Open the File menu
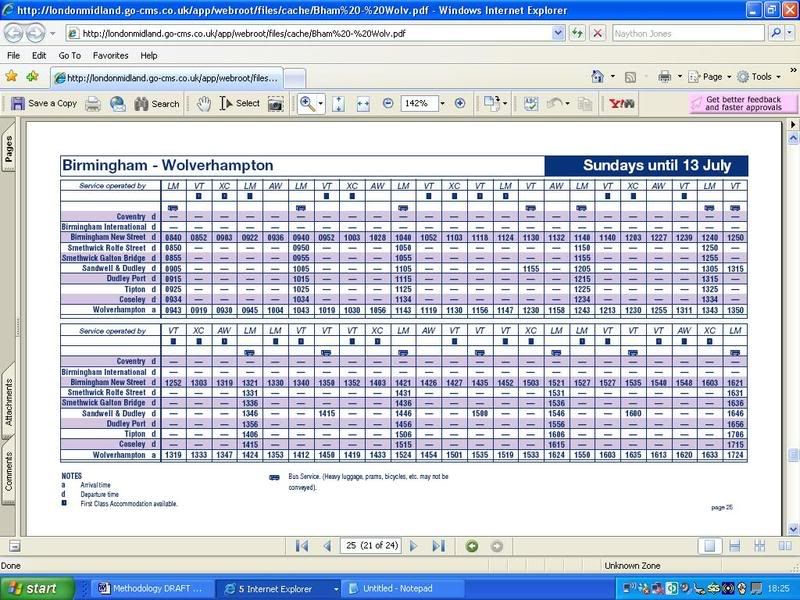The width and height of the screenshot is (800, 600). [13, 56]
